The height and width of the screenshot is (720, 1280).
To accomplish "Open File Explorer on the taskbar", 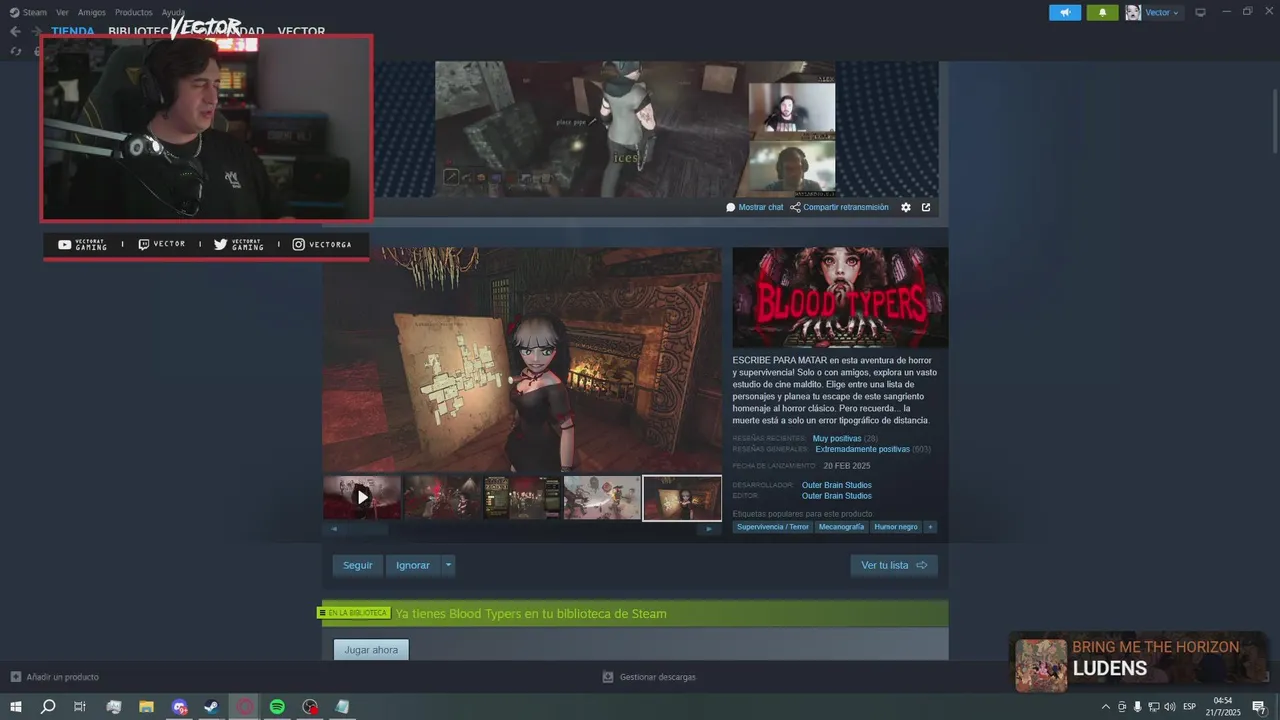I will [146, 707].
